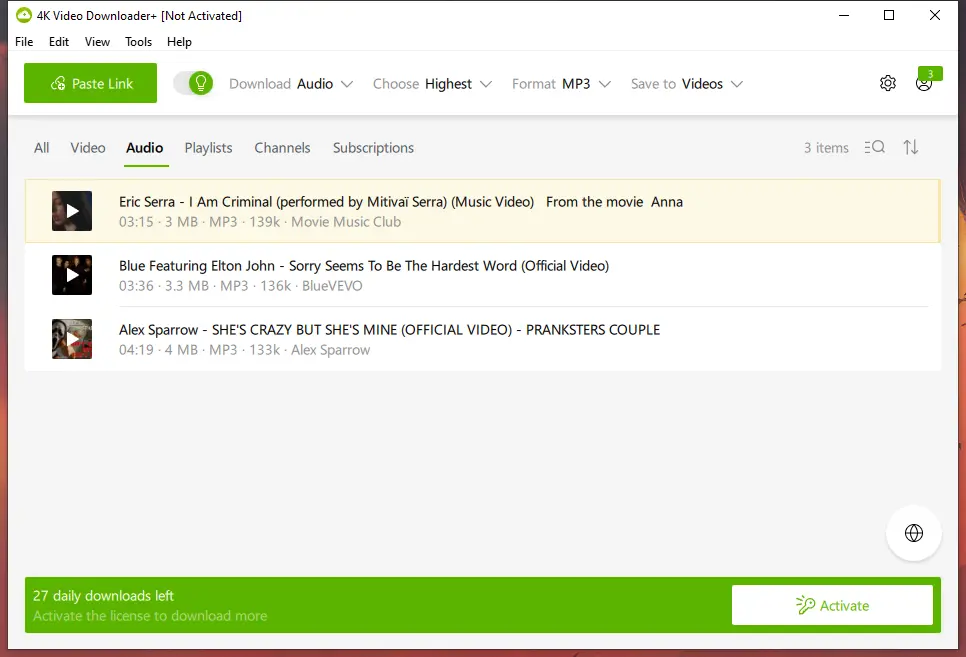Play the Eric Serra track preview

pyautogui.click(x=71, y=210)
